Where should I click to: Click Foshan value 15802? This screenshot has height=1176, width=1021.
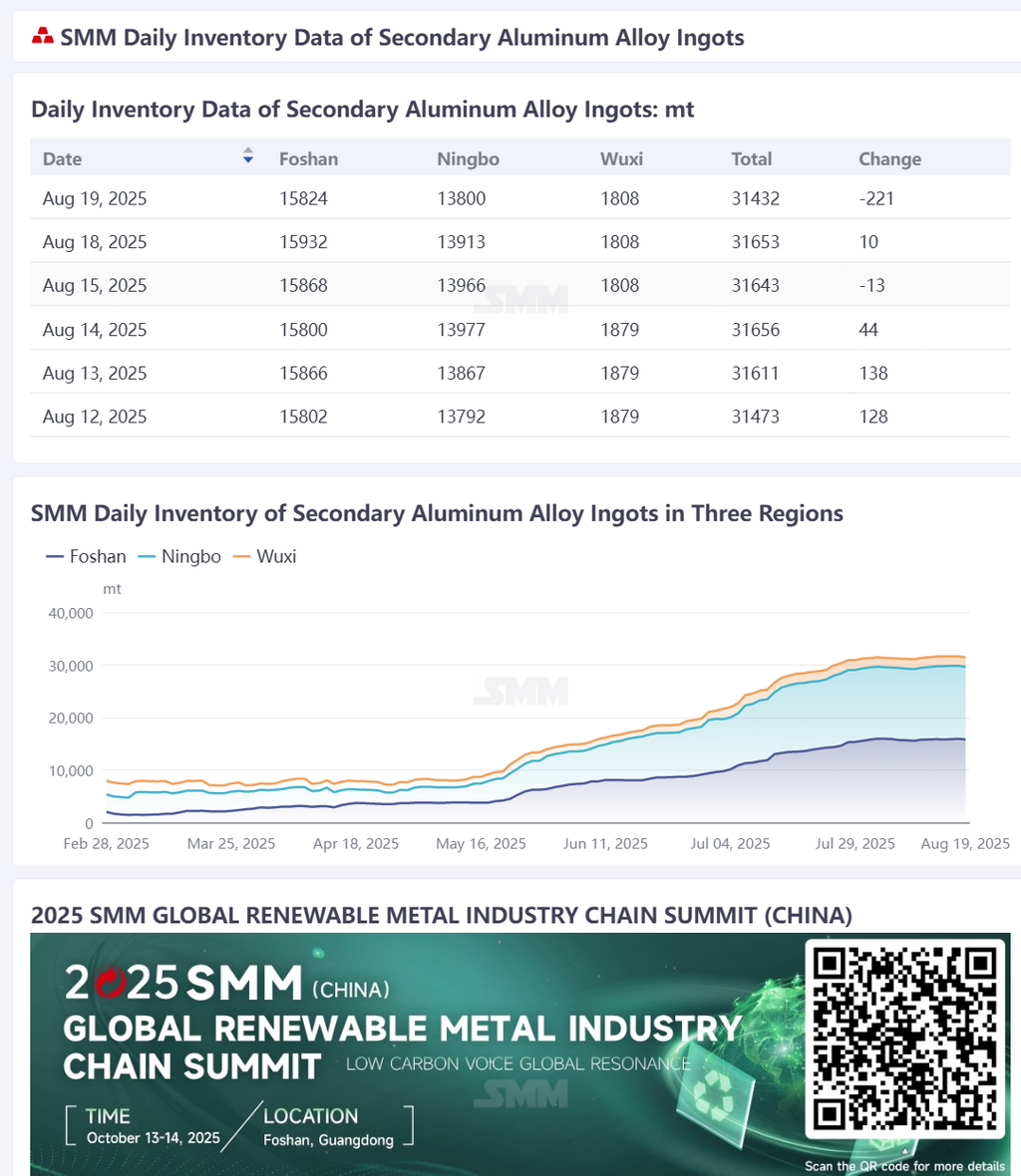303,417
